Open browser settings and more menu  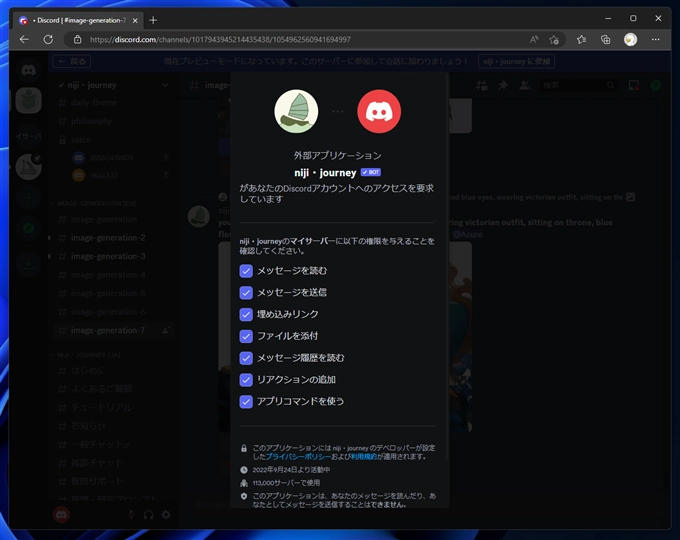655,39
